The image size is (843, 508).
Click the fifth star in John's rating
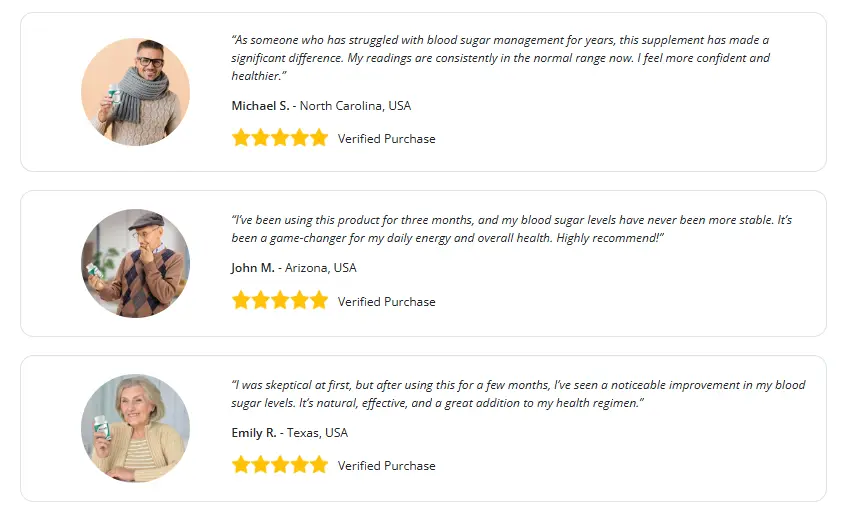[x=319, y=300]
